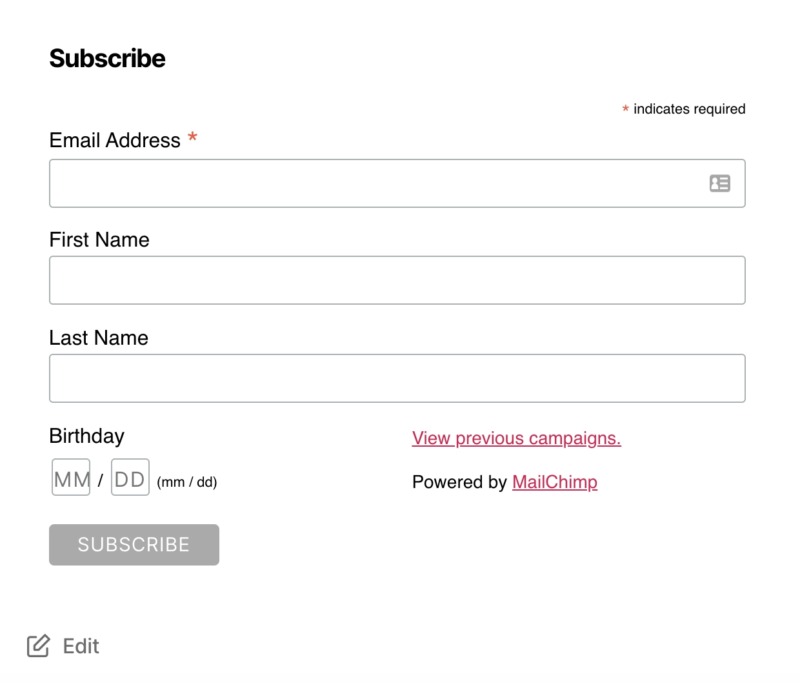The height and width of the screenshot is (683, 800).
Task: Click the contact card autofill icon
Action: point(720,183)
